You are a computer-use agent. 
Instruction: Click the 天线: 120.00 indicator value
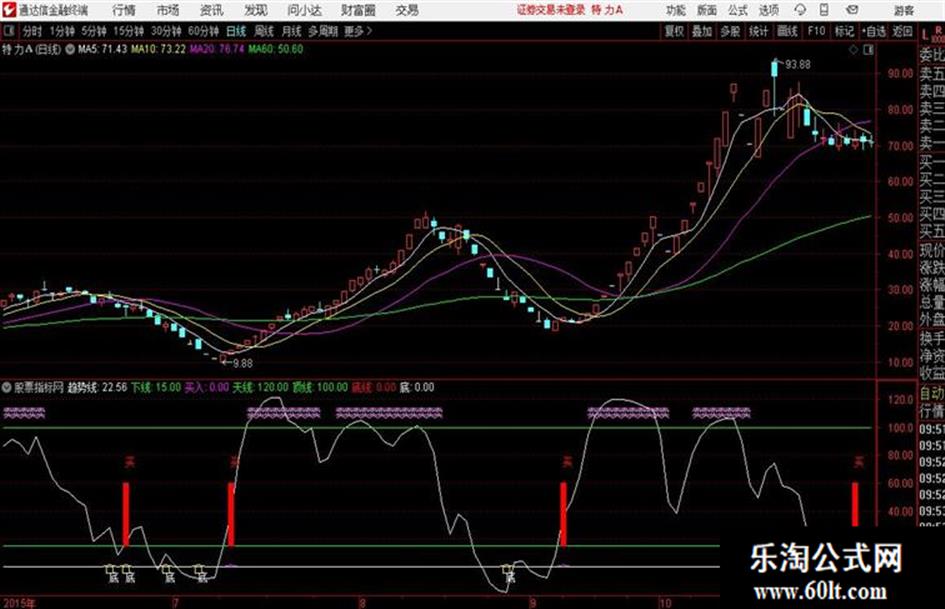[260, 388]
